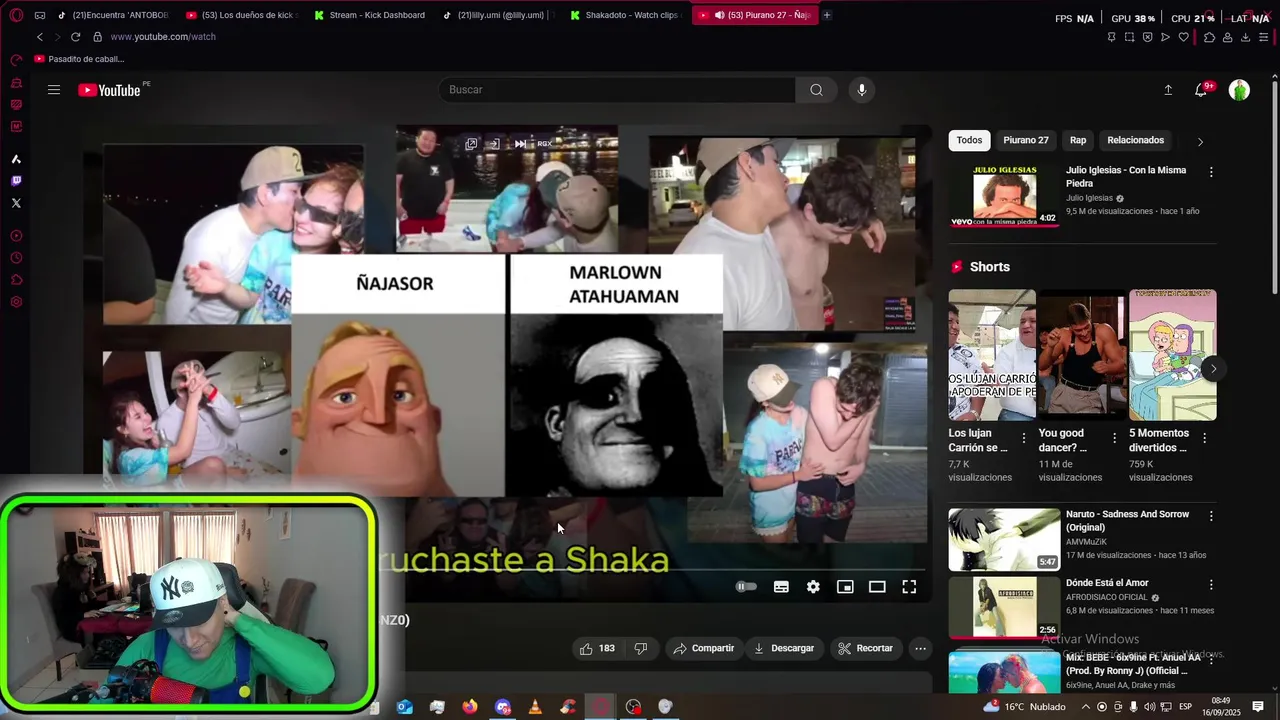Viewport: 1280px width, 720px height.
Task: Open options for Dónde Está el Amor
Action: pyautogui.click(x=1211, y=585)
